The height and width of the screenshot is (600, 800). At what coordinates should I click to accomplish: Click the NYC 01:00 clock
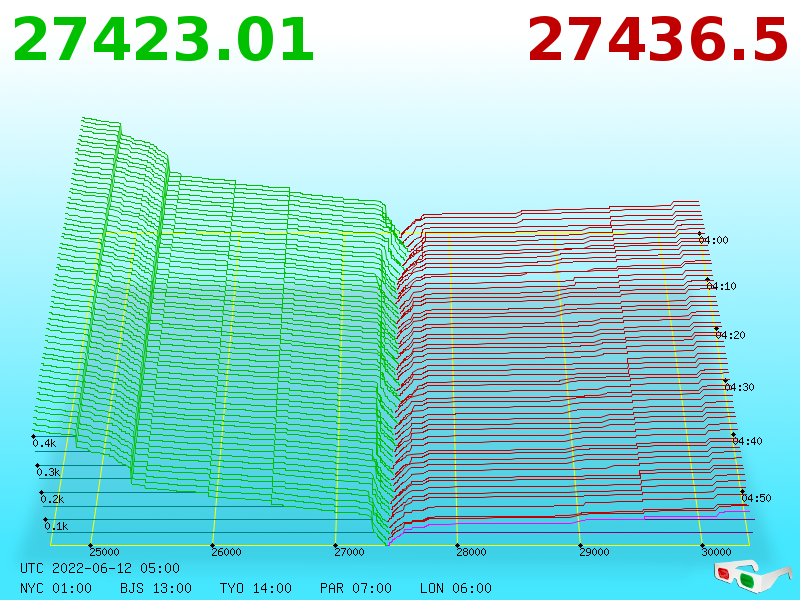(x=56, y=588)
